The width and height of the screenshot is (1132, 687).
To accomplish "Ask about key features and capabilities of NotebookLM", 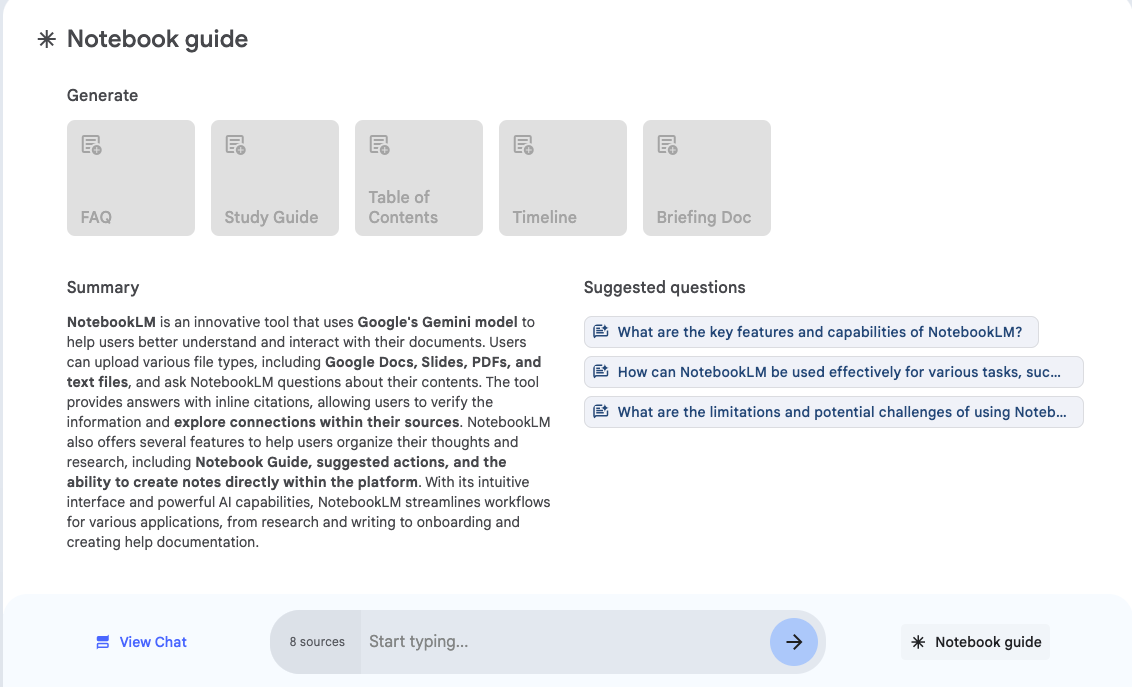I will 811,332.
